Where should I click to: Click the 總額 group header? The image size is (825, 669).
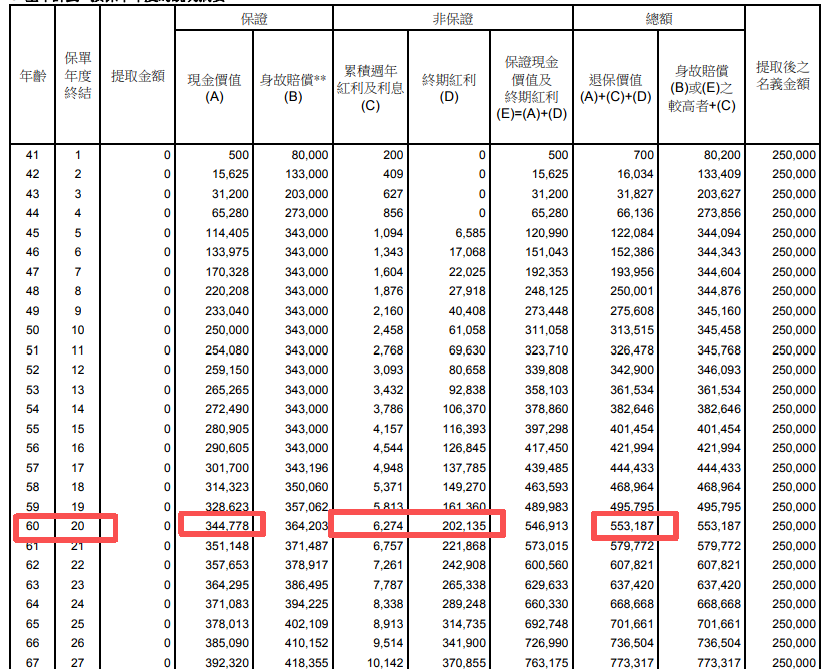coord(660,19)
